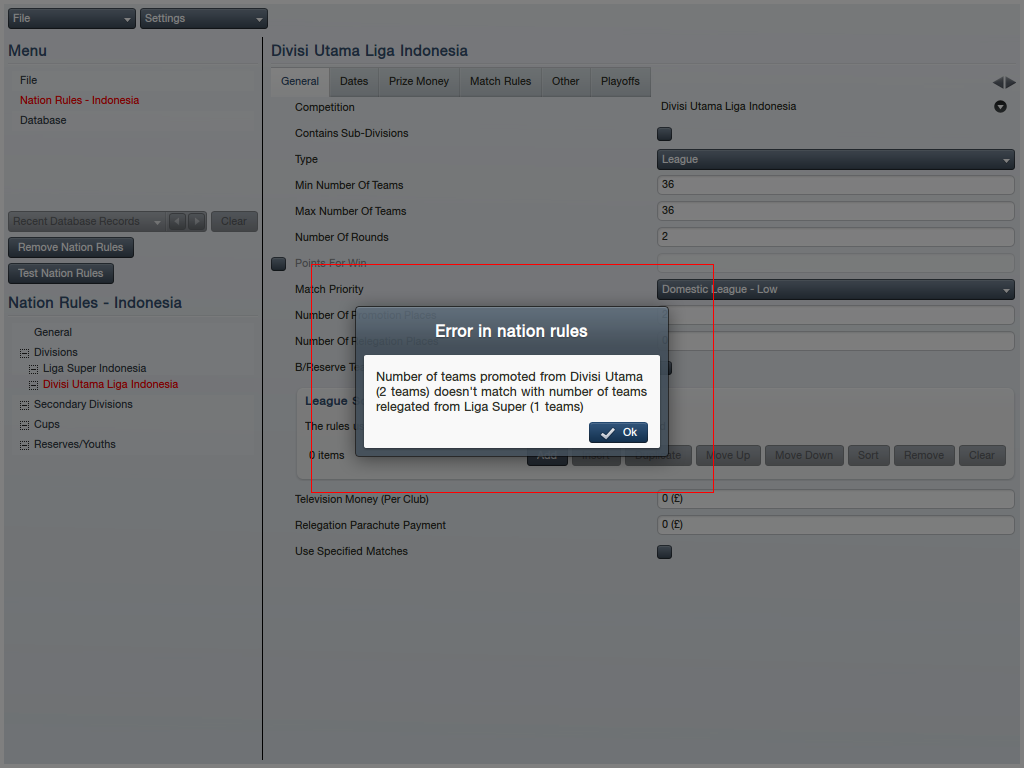
Task: Click Clear next to Recent Database Records
Action: 234,221
